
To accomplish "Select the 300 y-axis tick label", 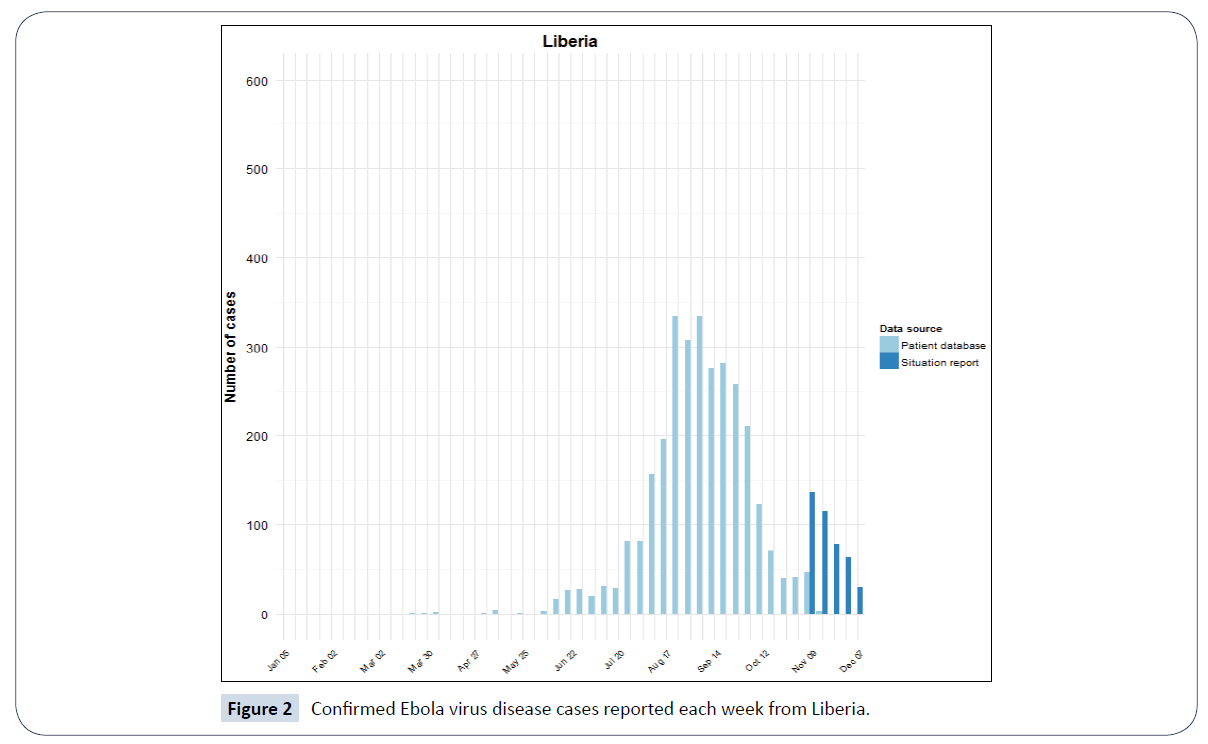I will click(x=257, y=348).
